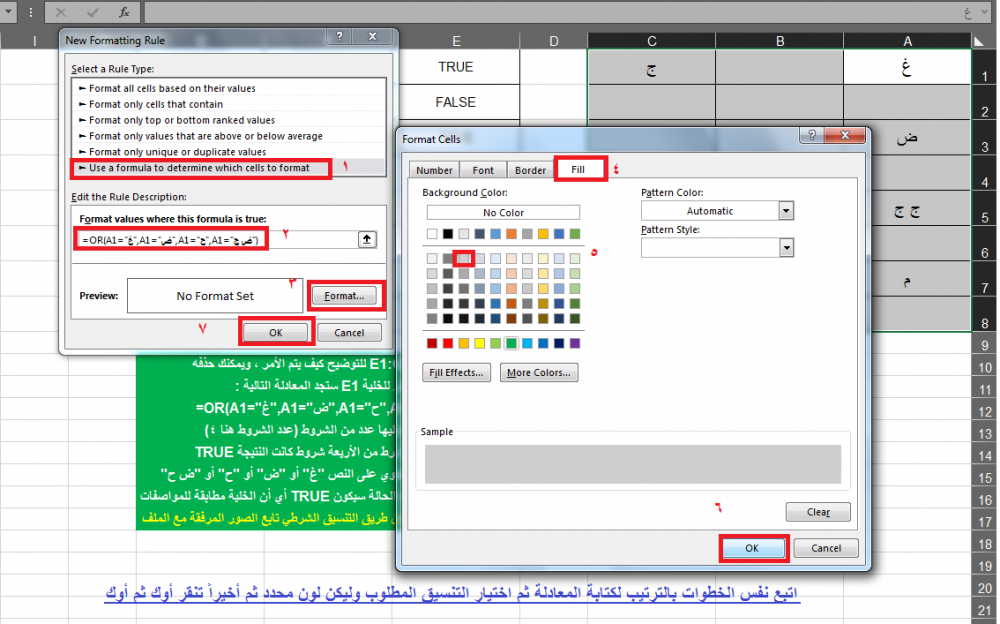Select column D header
The width and height of the screenshot is (1000, 624).
554,41
